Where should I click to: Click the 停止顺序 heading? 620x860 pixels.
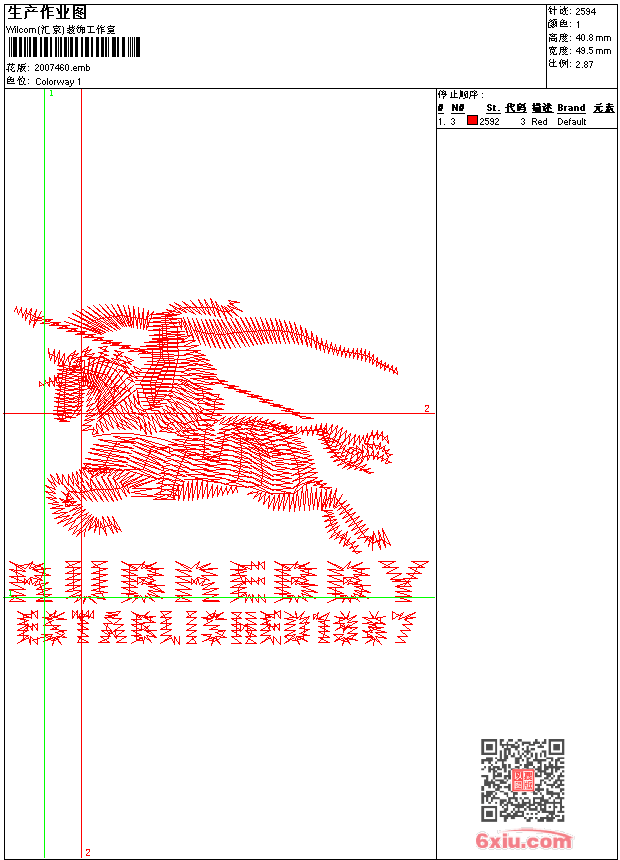pyautogui.click(x=461, y=95)
